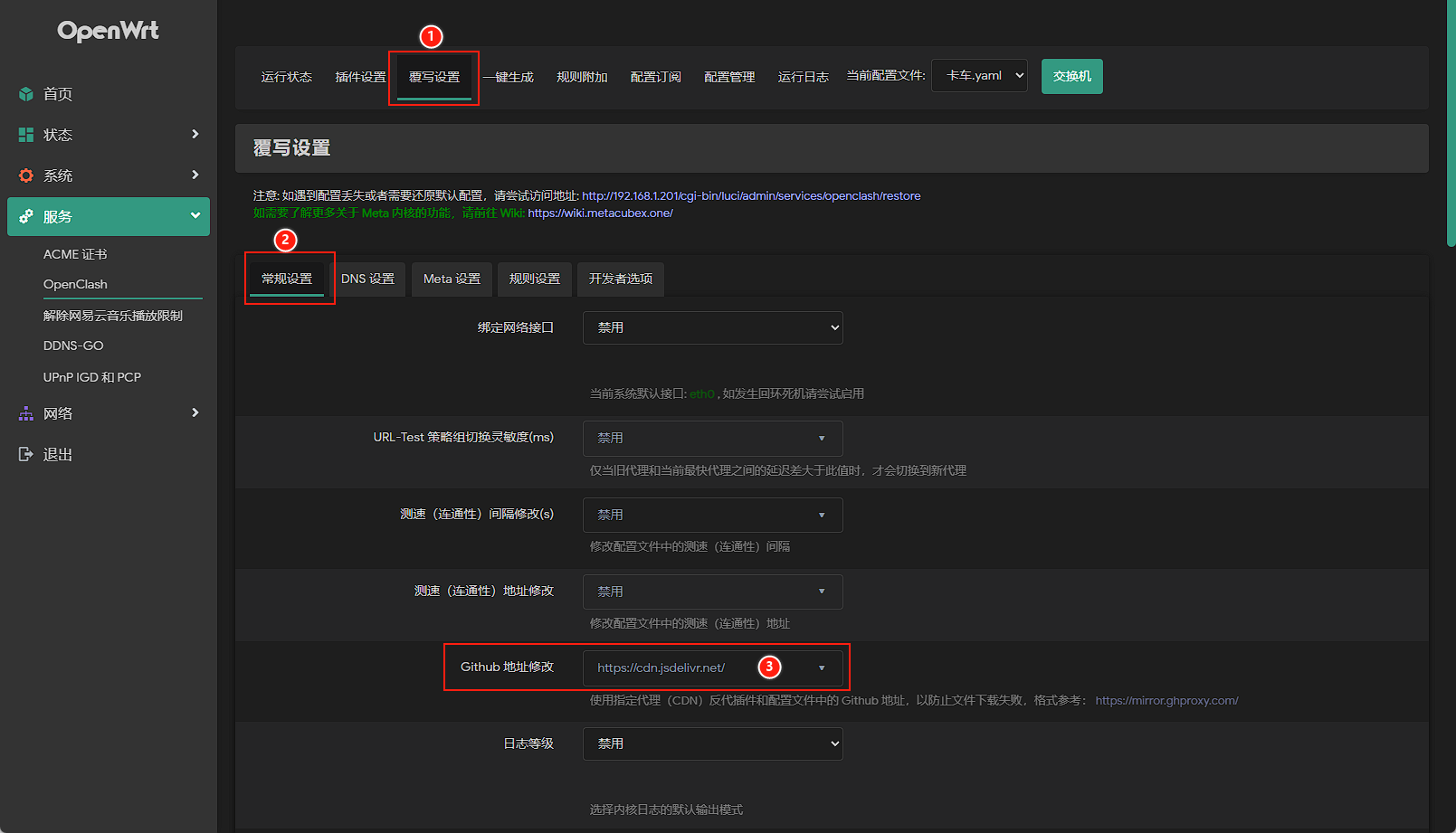1456x833 pixels.
Task: Open the mirror.ghproxy.com reference link
Action: pos(1166,700)
